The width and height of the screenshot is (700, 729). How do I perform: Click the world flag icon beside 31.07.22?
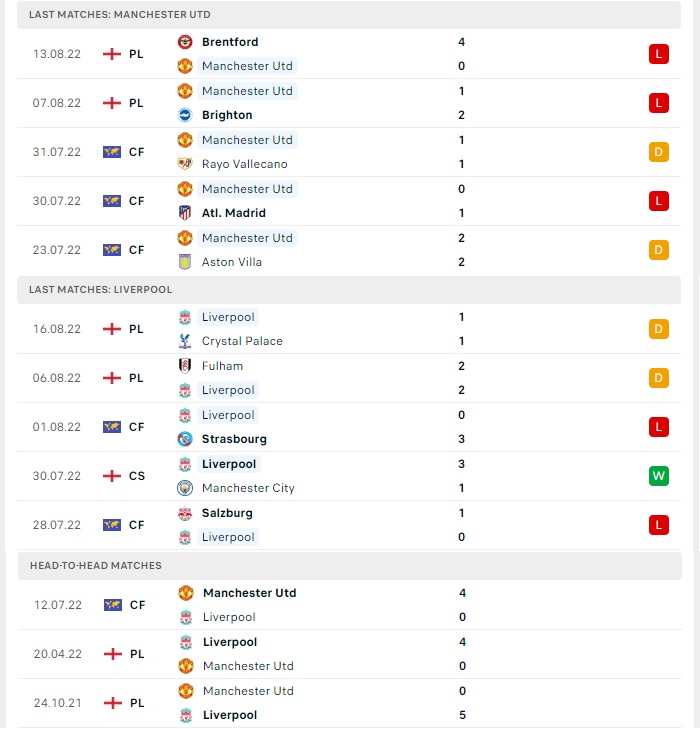click(112, 152)
